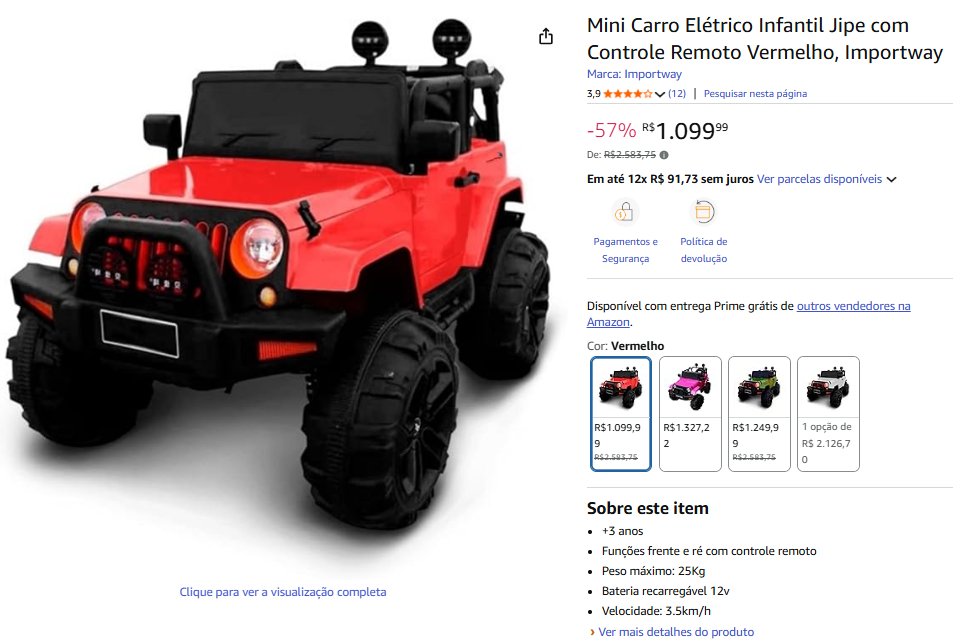Select the red jeep color swatch
Screen dimensions: 963x642
[621, 414]
